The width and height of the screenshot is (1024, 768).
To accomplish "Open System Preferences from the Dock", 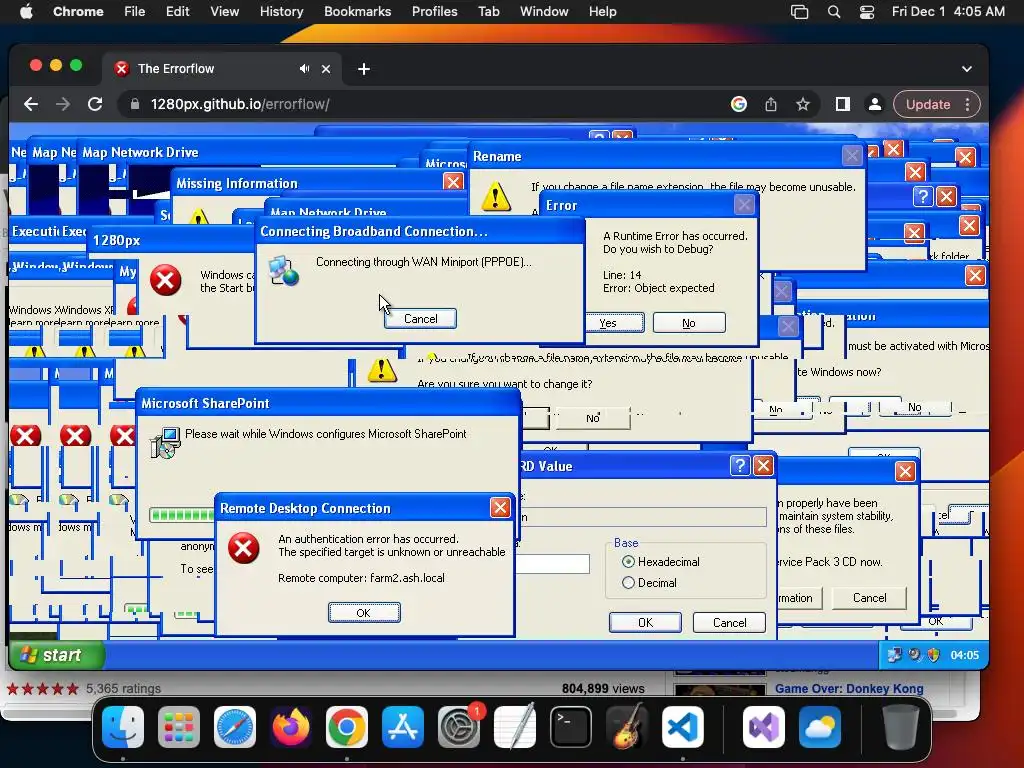I will [x=458, y=727].
